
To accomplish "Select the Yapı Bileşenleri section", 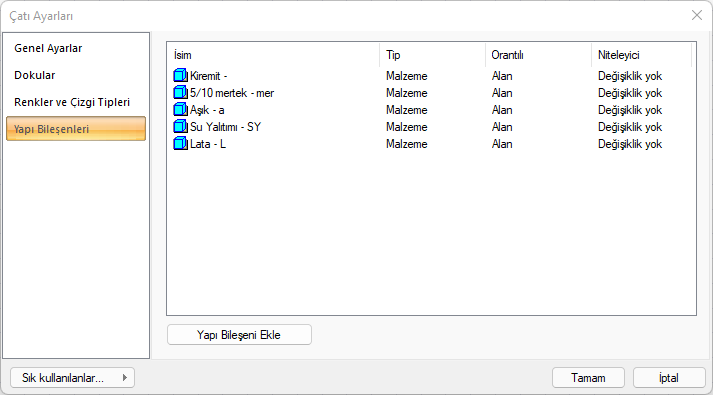I will click(x=76, y=129).
